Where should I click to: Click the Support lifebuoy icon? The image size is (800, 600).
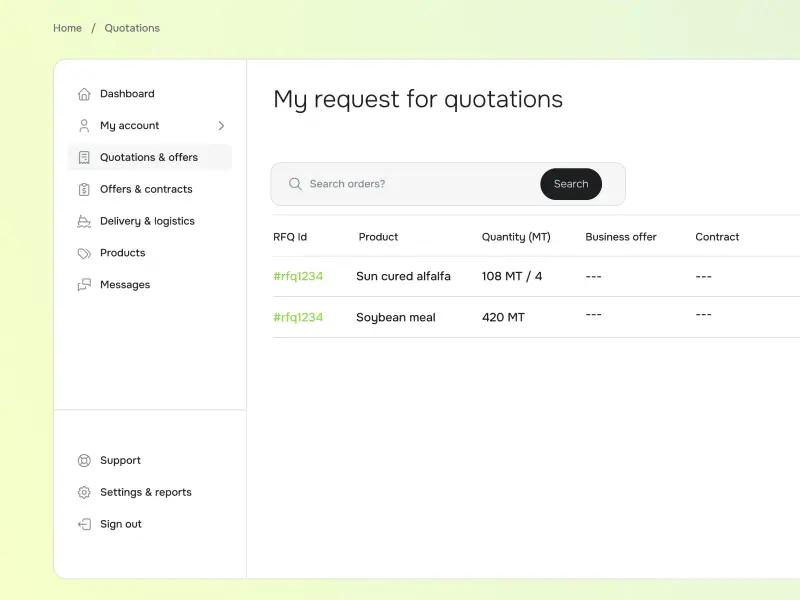tap(84, 461)
